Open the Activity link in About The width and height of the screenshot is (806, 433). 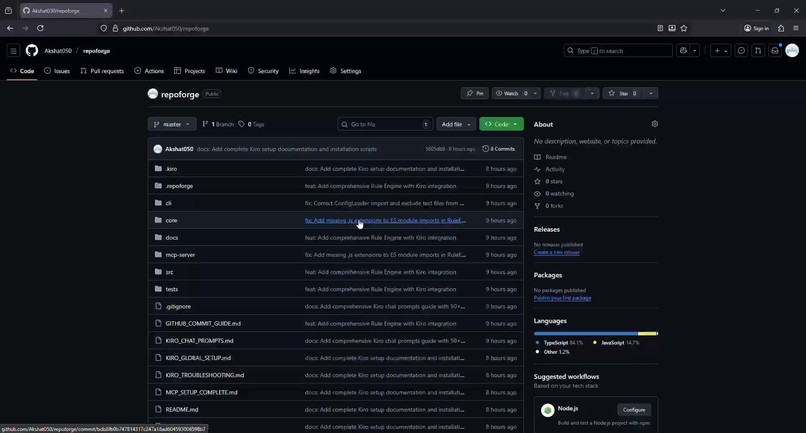pos(549,169)
